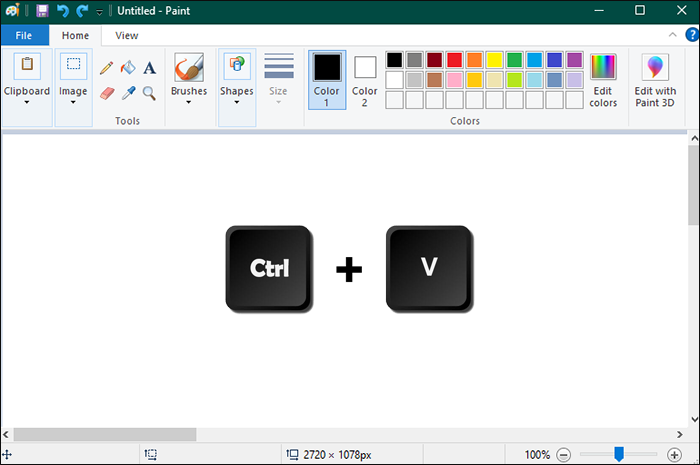Click the scroll up arrow

point(694,138)
